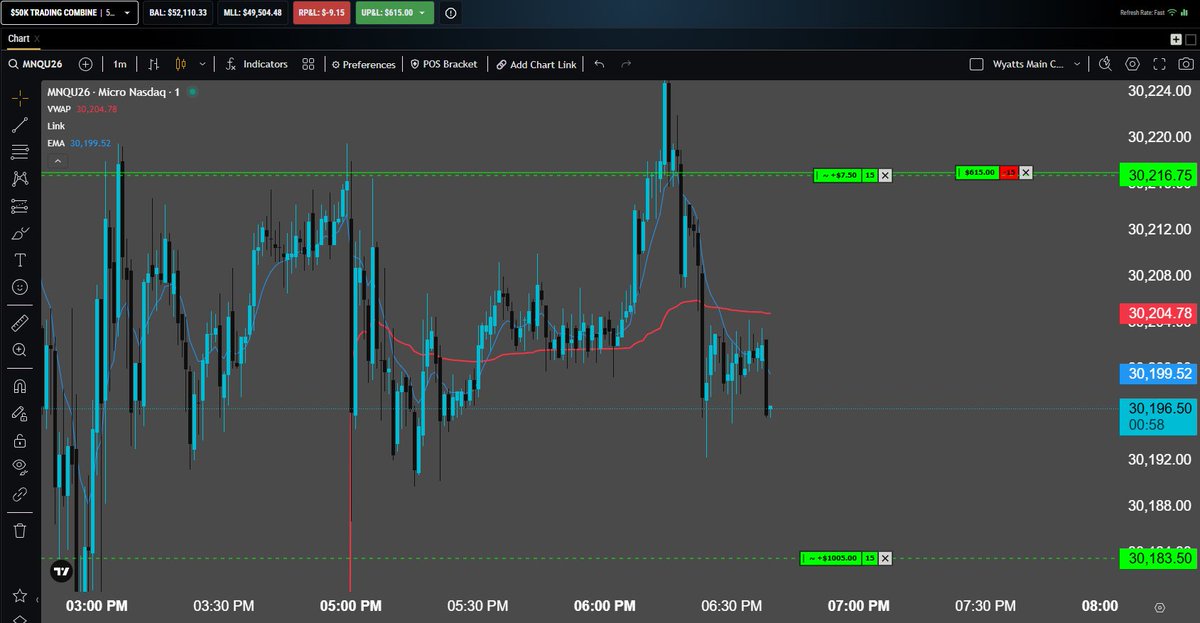The image size is (1200, 623).
Task: Switch to the Chart tab
Action: [x=18, y=38]
